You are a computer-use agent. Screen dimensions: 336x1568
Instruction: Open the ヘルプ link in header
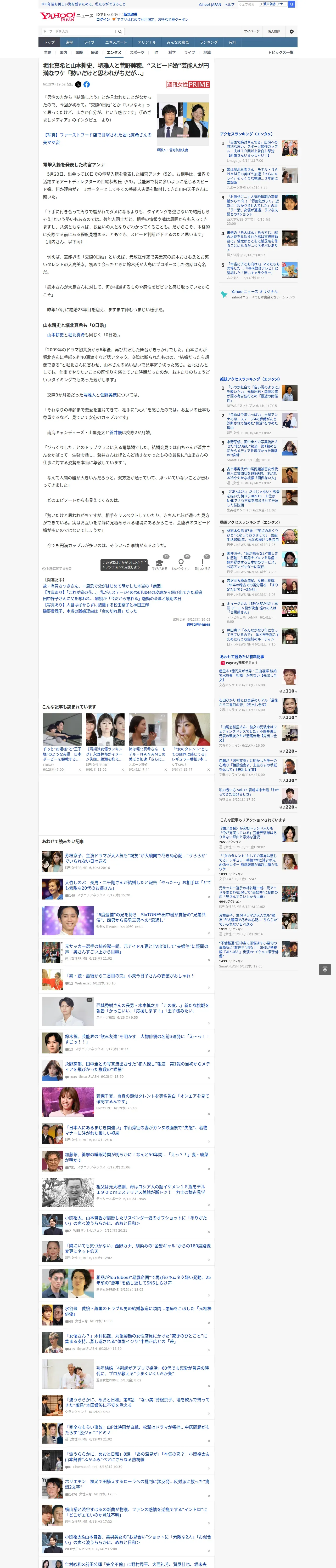pos(229,4)
